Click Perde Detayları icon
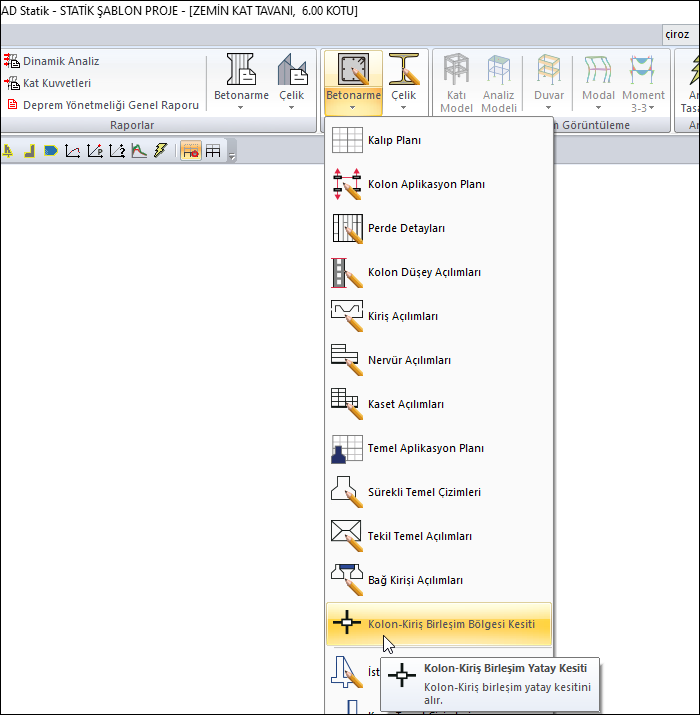The image size is (700, 715). pos(347,228)
